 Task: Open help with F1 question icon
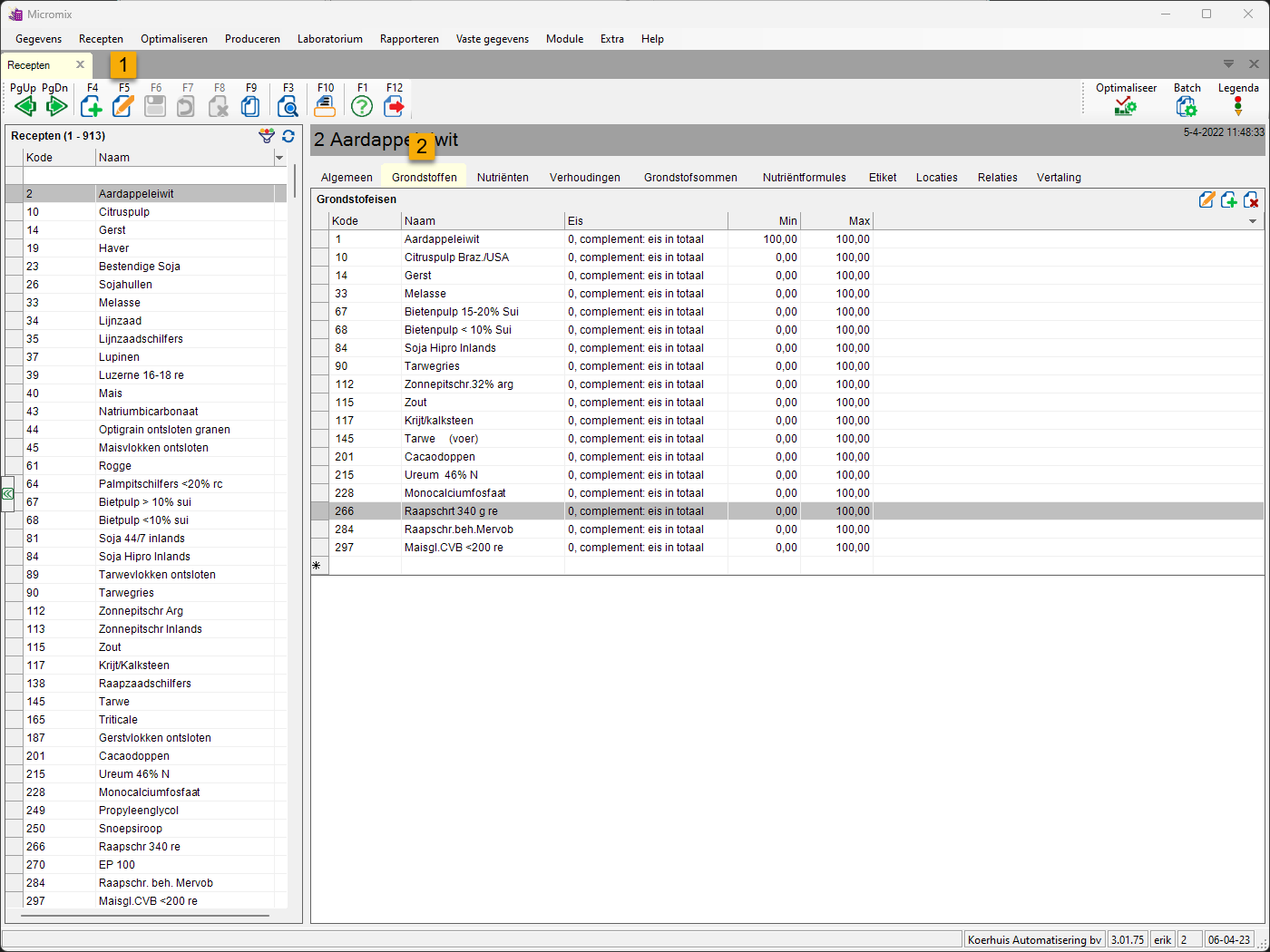362,106
